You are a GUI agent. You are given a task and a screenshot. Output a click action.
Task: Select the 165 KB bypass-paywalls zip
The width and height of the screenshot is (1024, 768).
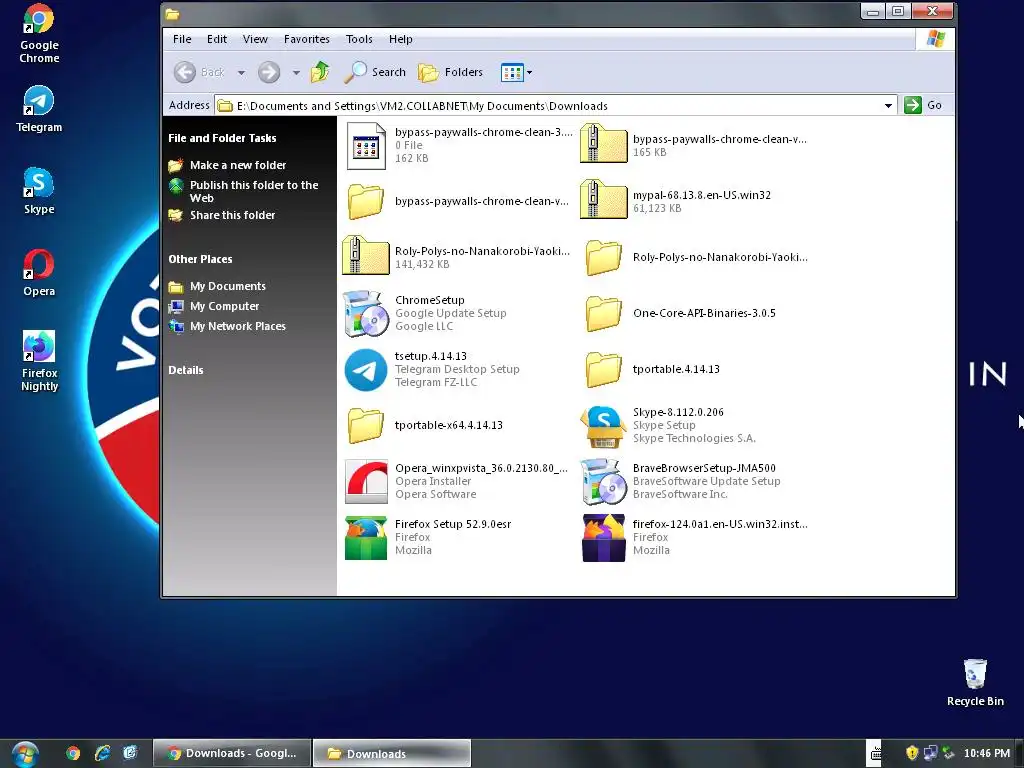pyautogui.click(x=603, y=145)
